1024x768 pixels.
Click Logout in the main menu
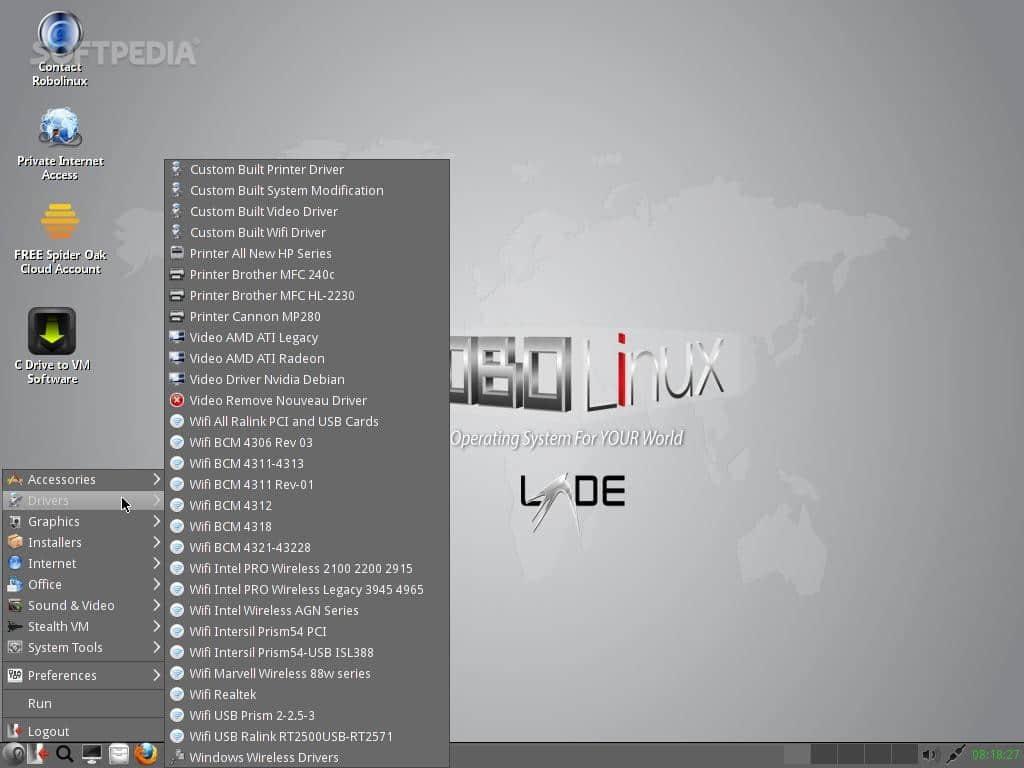pos(48,732)
